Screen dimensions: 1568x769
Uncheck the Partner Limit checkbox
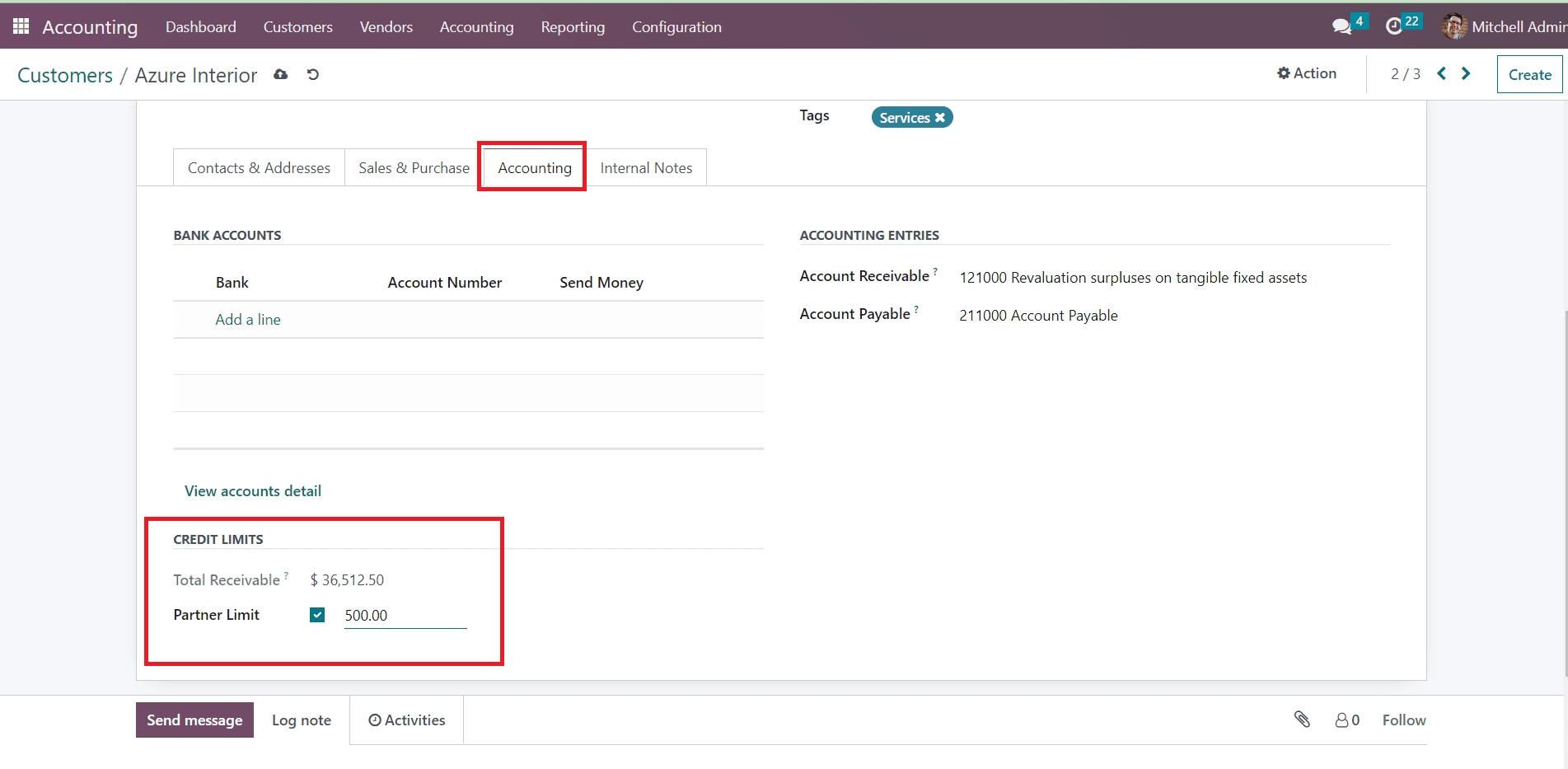[x=317, y=615]
